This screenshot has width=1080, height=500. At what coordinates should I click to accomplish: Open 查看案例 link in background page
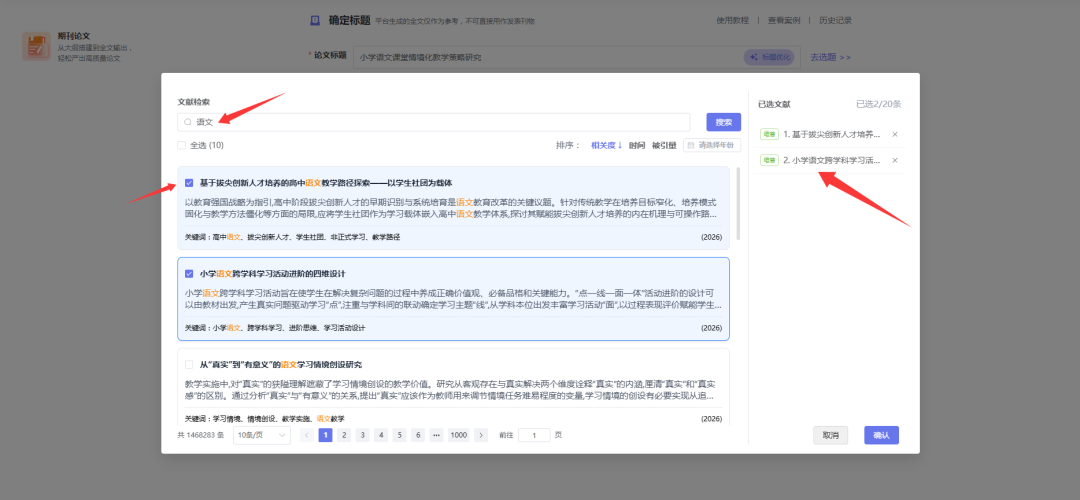point(784,21)
